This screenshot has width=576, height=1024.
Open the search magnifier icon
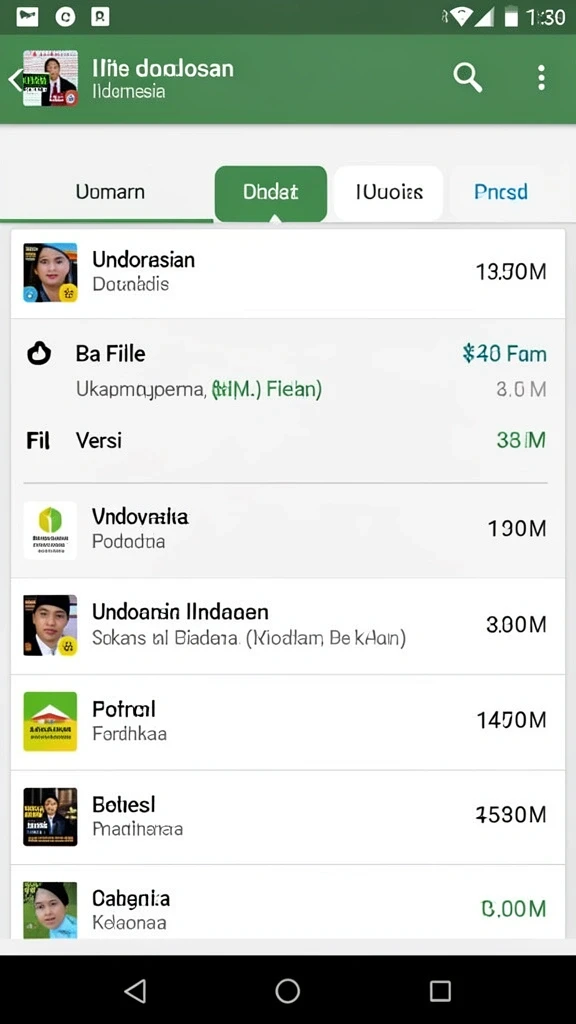tap(468, 78)
